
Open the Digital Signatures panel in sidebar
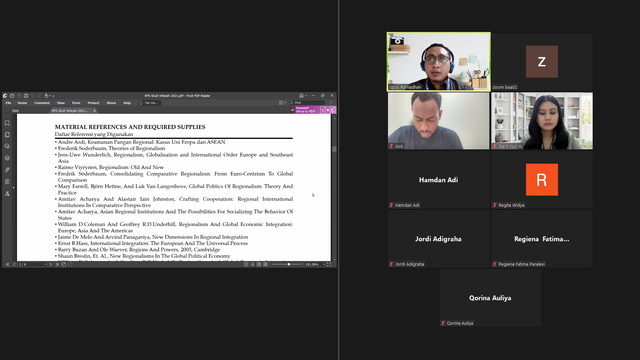click(7, 193)
